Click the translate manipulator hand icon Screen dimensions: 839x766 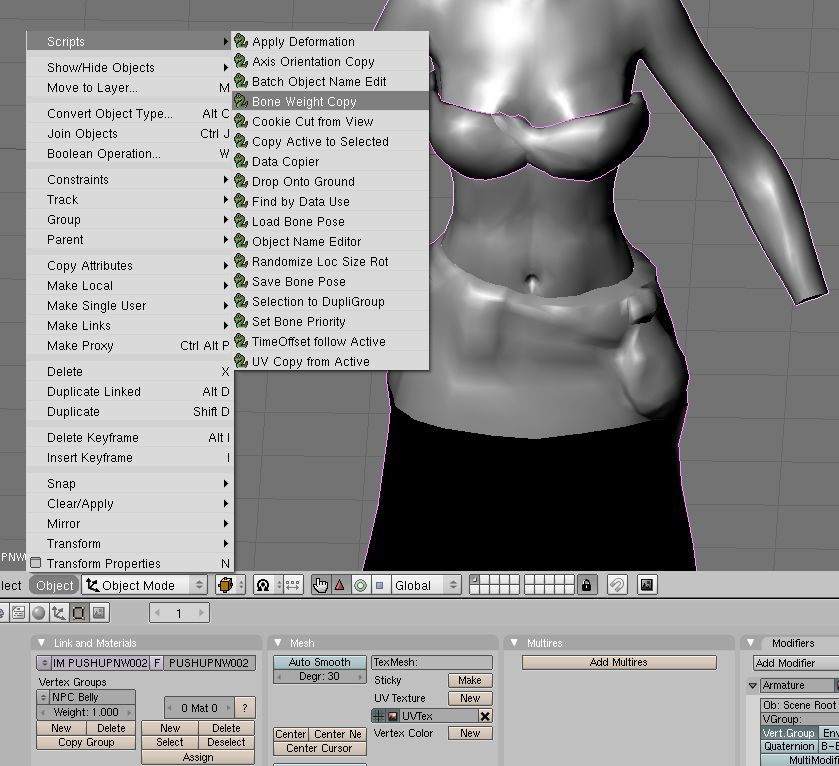point(320,585)
